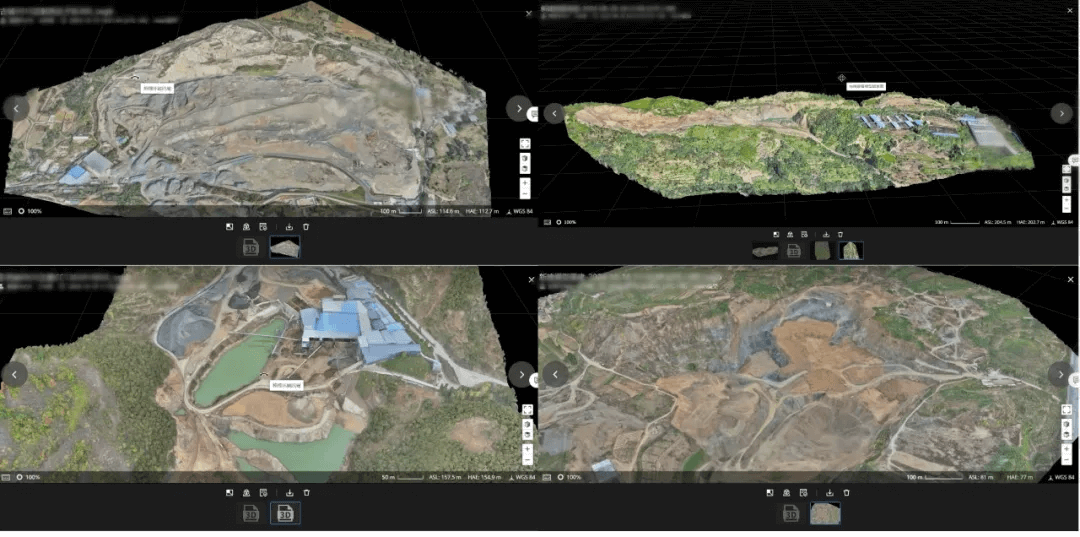1080x537 pixels.
Task: Click picture icon in ASL 81 m toolbar
Action: 769,493
